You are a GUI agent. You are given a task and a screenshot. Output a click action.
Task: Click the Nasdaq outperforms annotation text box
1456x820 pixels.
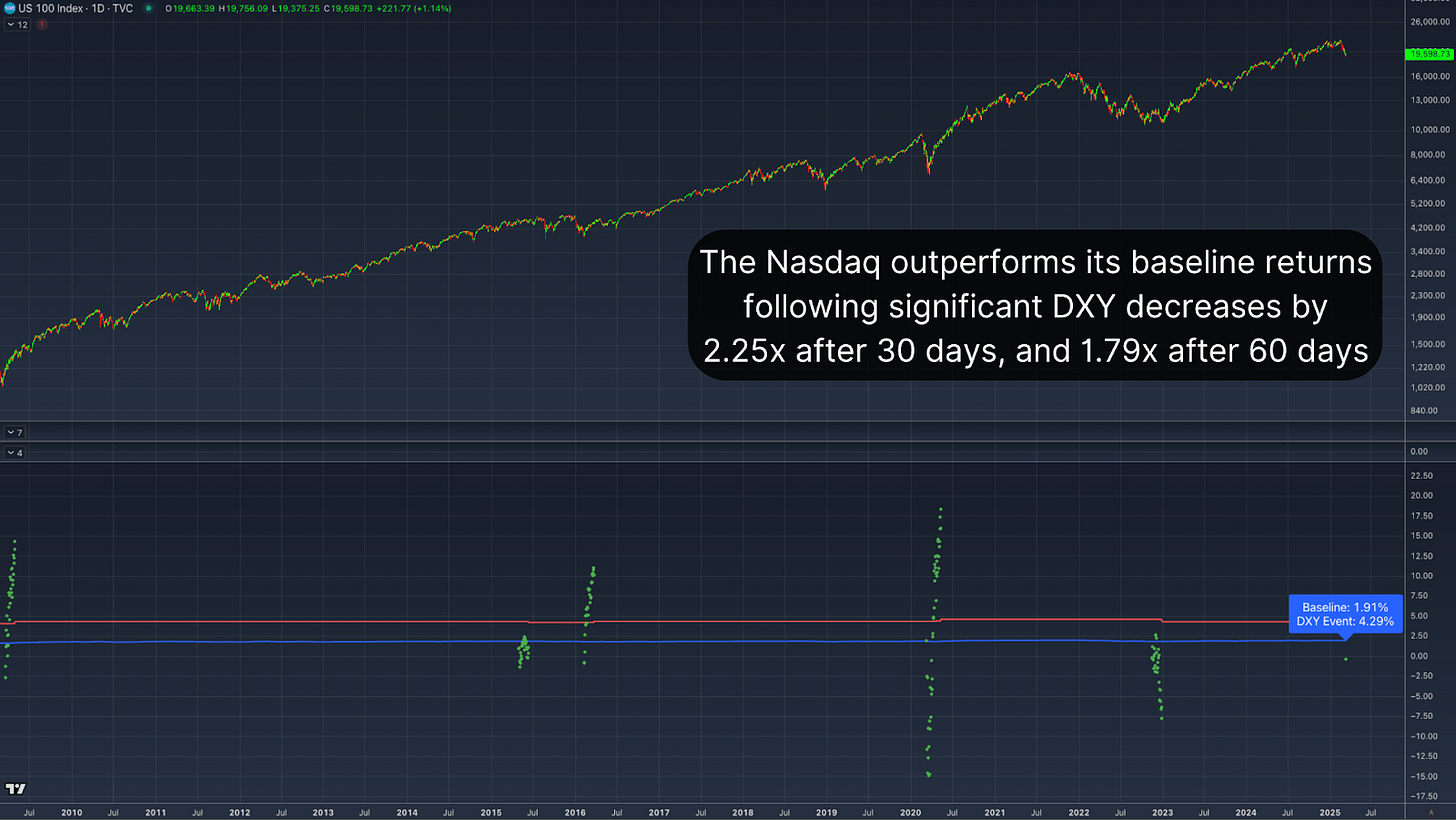1035,305
